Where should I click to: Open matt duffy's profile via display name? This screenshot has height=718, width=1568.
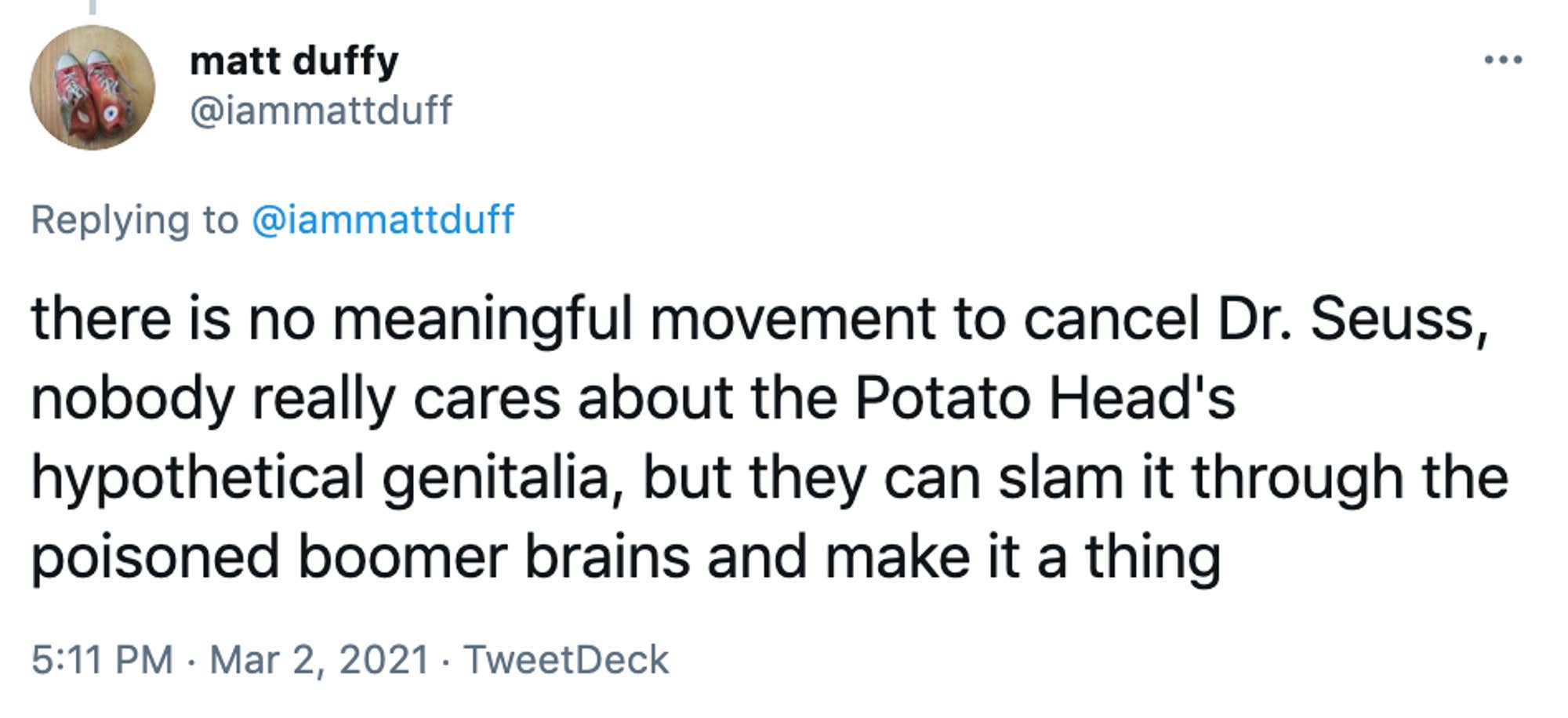click(294, 60)
